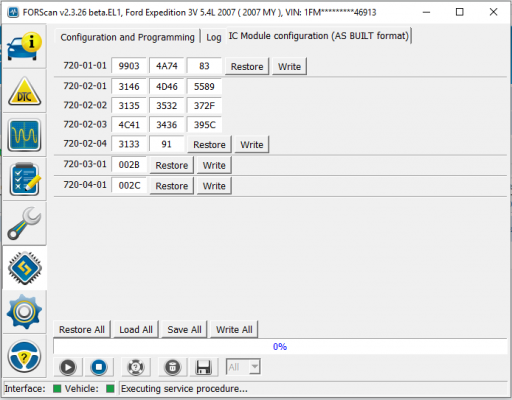
Task: Click the Stop procedure button
Action: coord(99,367)
